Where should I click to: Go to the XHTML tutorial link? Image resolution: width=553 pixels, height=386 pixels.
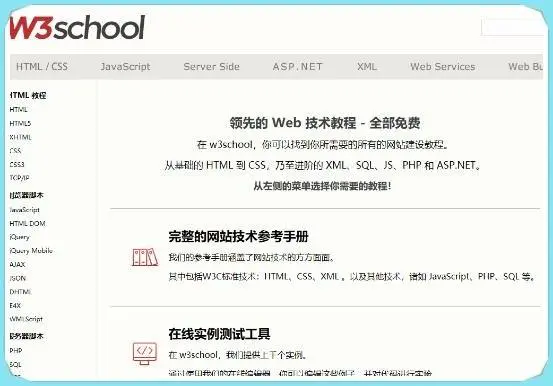click(20, 137)
